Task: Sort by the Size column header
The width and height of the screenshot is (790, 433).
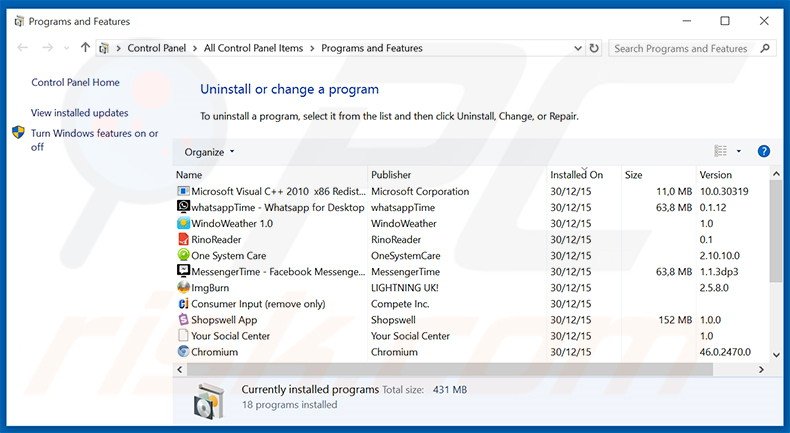Action: tap(633, 175)
